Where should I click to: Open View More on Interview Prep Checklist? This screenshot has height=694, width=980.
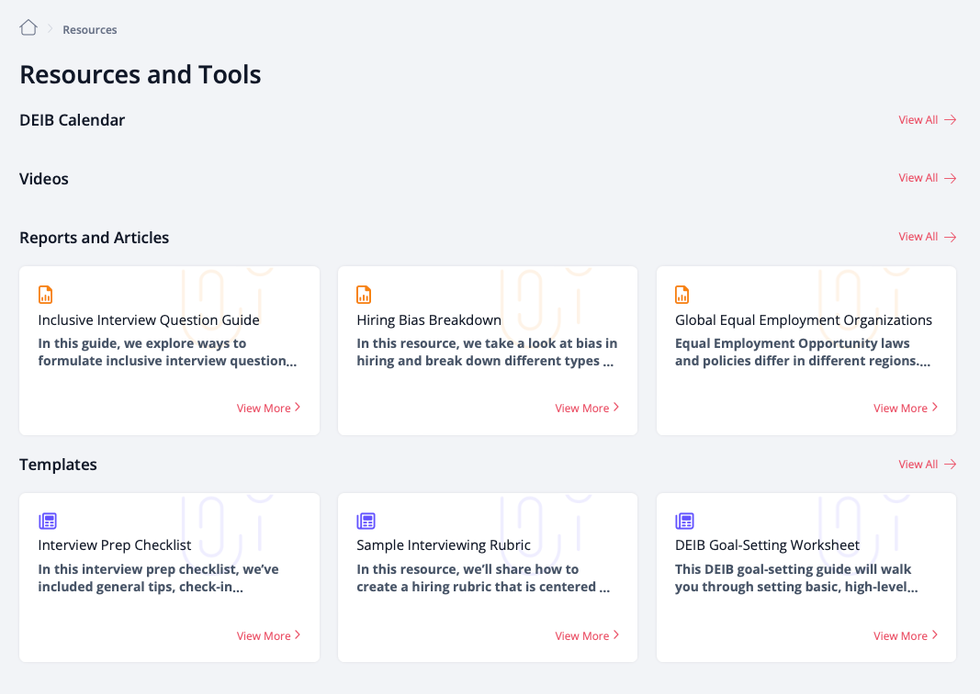coord(268,636)
